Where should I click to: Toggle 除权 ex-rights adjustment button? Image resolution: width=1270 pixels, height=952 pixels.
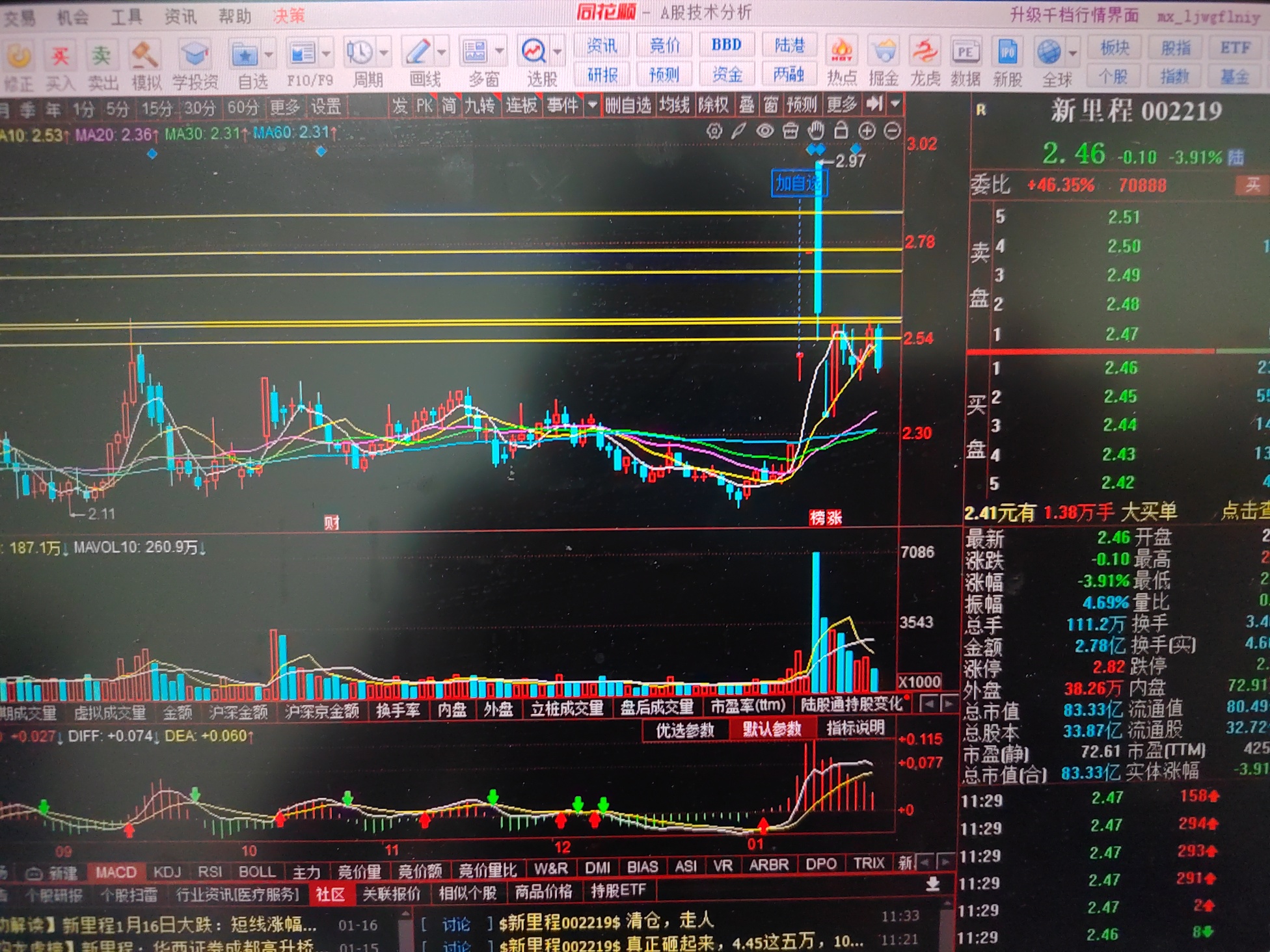pos(713,105)
